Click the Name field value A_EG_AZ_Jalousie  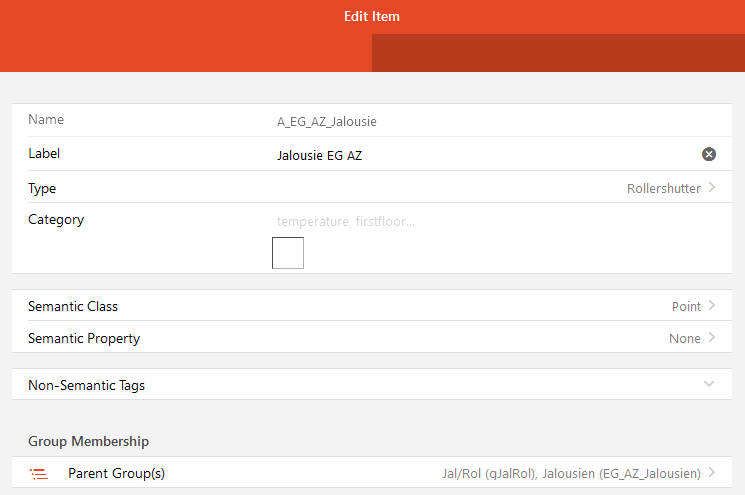(326, 122)
